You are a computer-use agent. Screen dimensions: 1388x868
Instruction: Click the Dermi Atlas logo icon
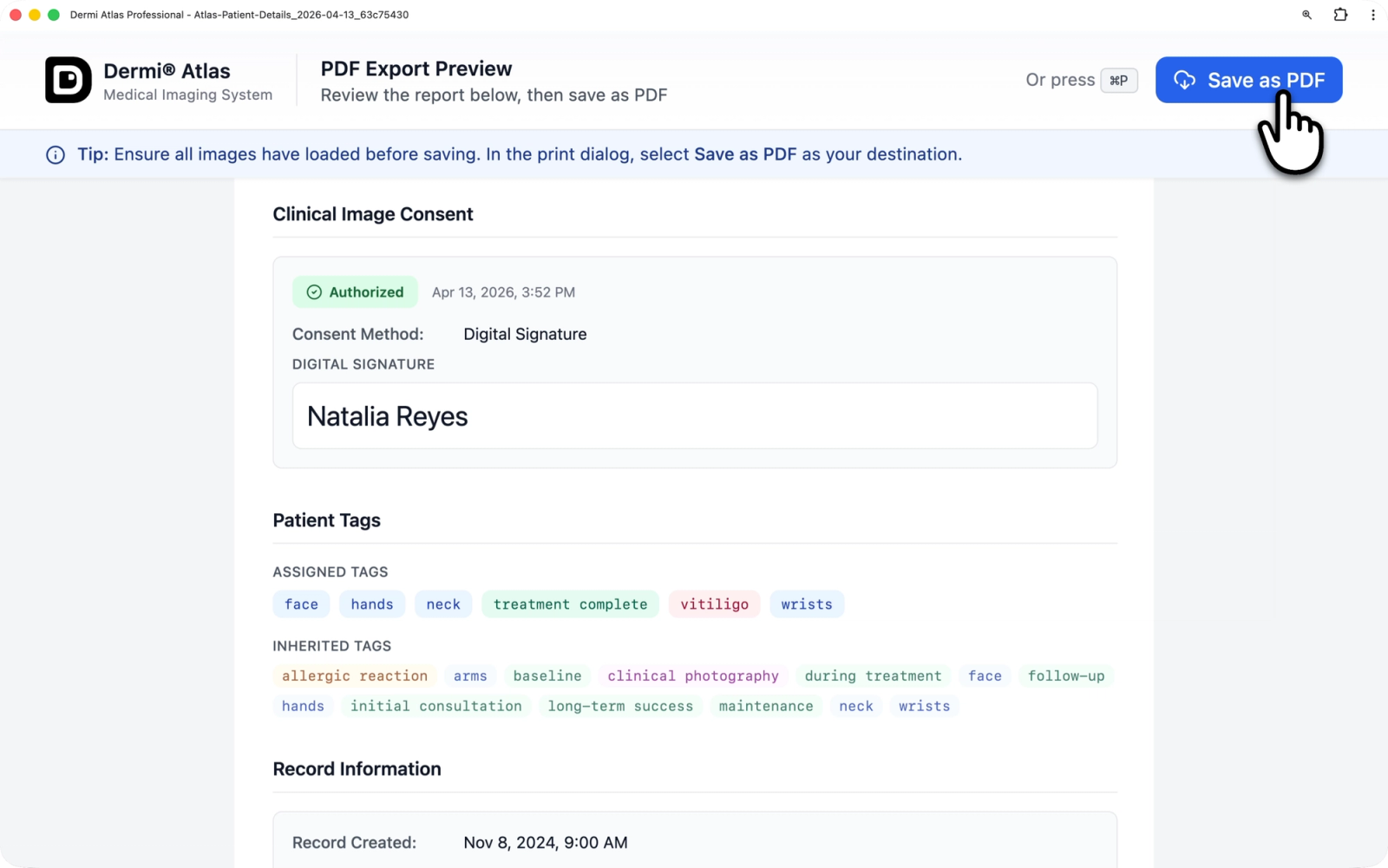point(68,80)
